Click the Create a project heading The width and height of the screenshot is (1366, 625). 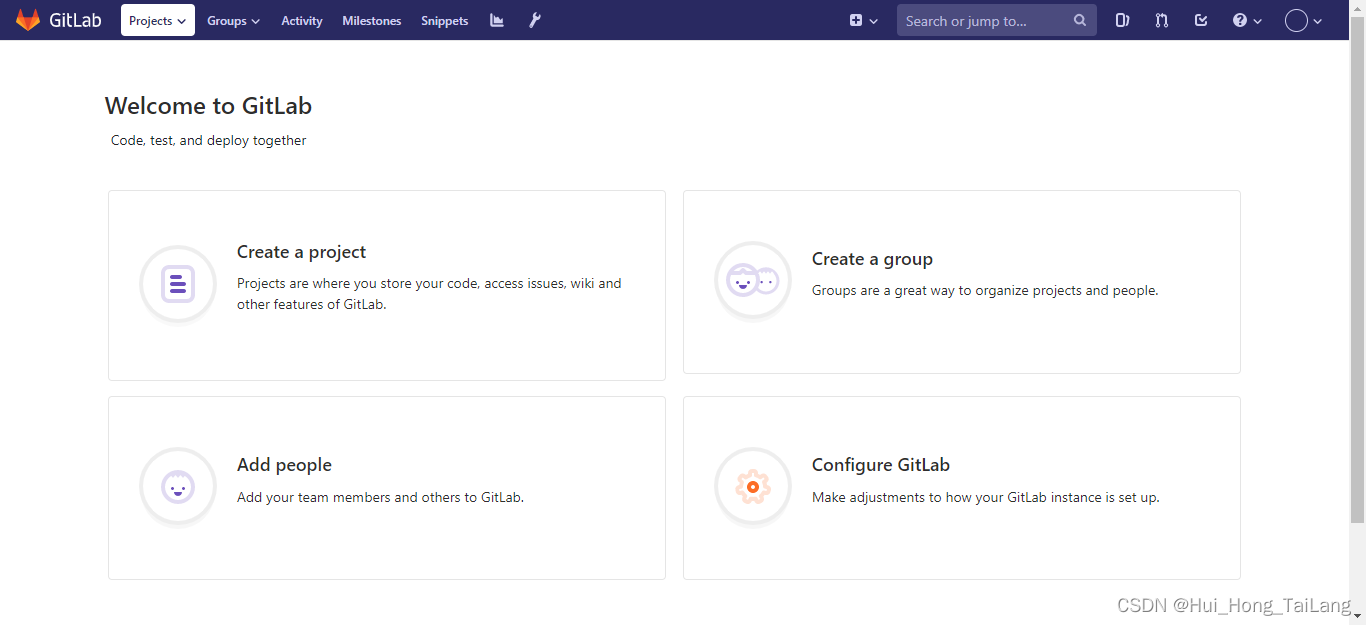[x=301, y=252]
